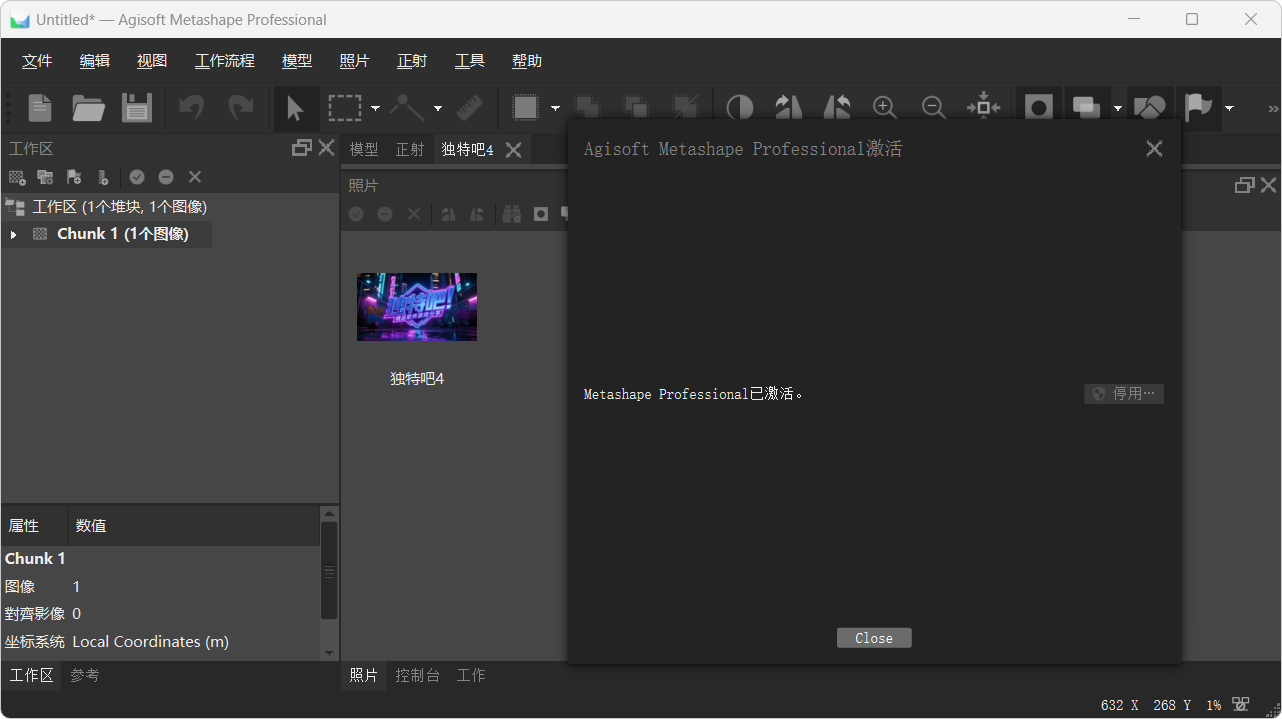The width and height of the screenshot is (1282, 719).
Task: Add a chunk from the workspace toolbar
Action: point(17,177)
